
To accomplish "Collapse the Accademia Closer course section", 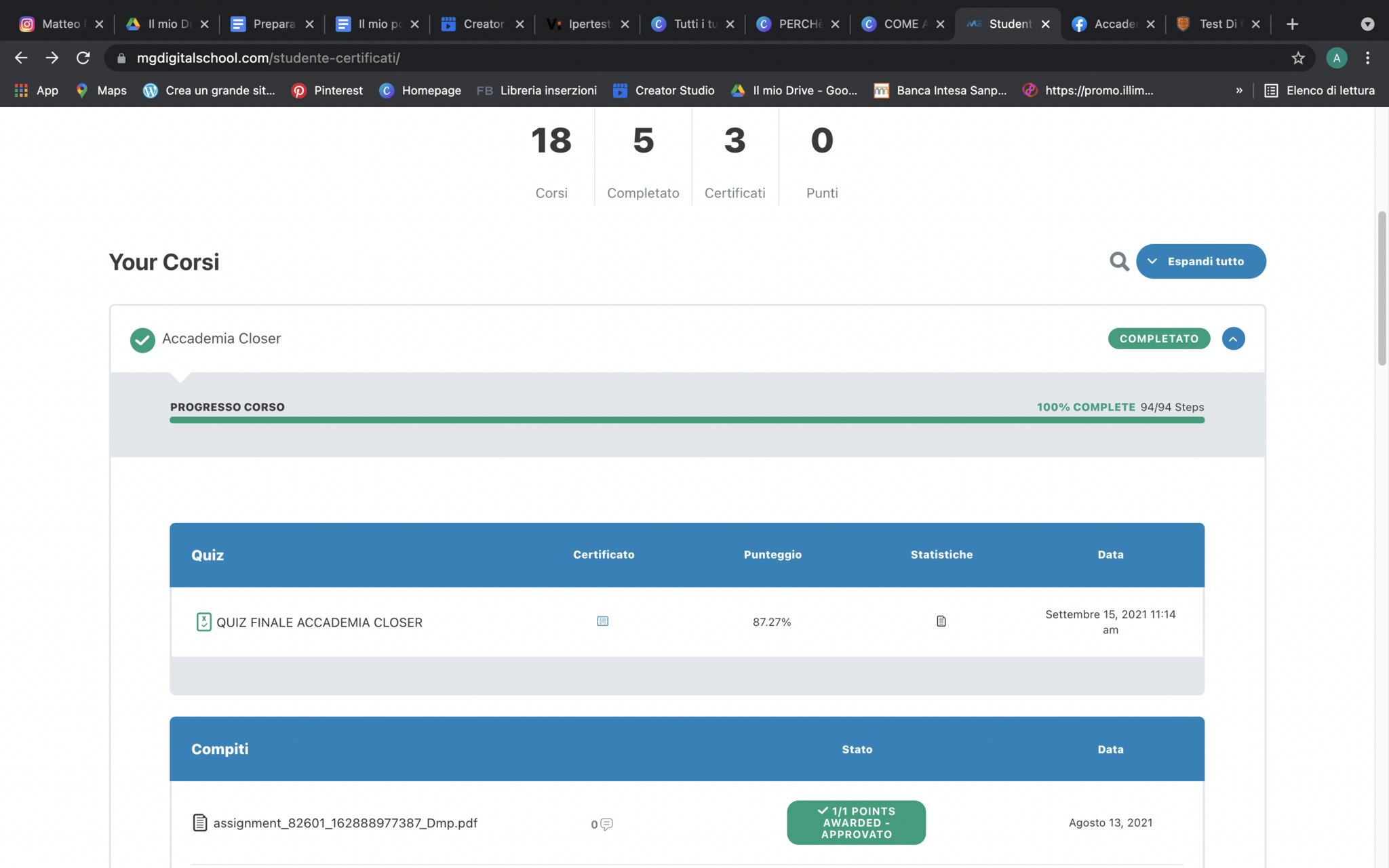I will pos(1232,338).
